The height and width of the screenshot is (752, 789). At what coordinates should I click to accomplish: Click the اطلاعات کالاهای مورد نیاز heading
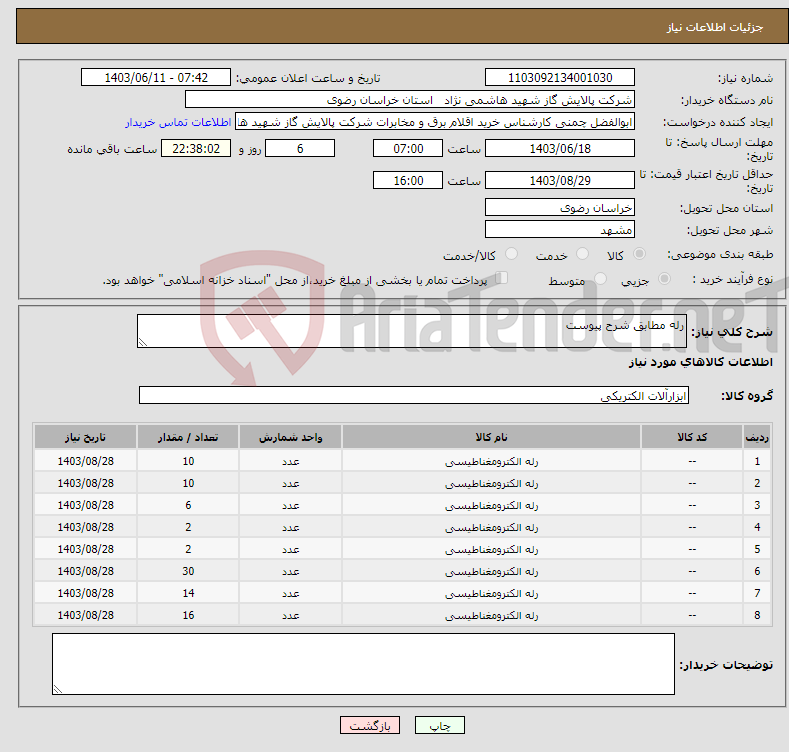(700, 362)
